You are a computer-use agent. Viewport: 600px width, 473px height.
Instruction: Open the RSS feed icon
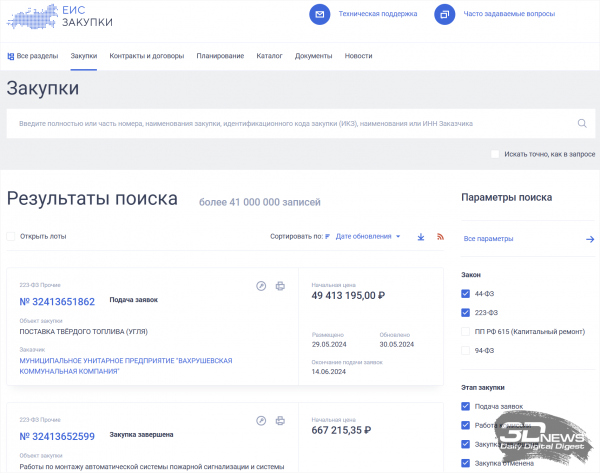pyautogui.click(x=440, y=237)
